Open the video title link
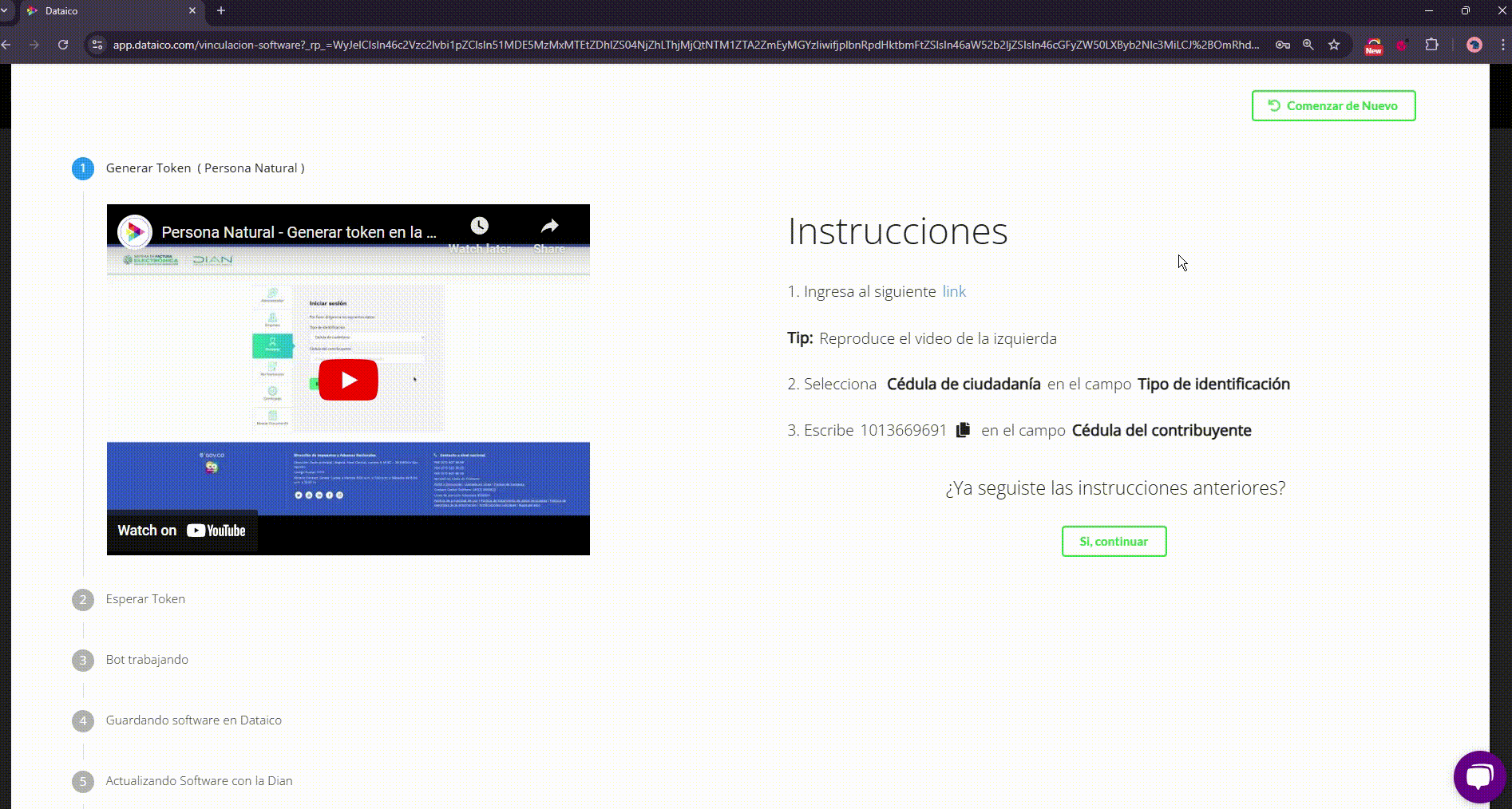 299,232
